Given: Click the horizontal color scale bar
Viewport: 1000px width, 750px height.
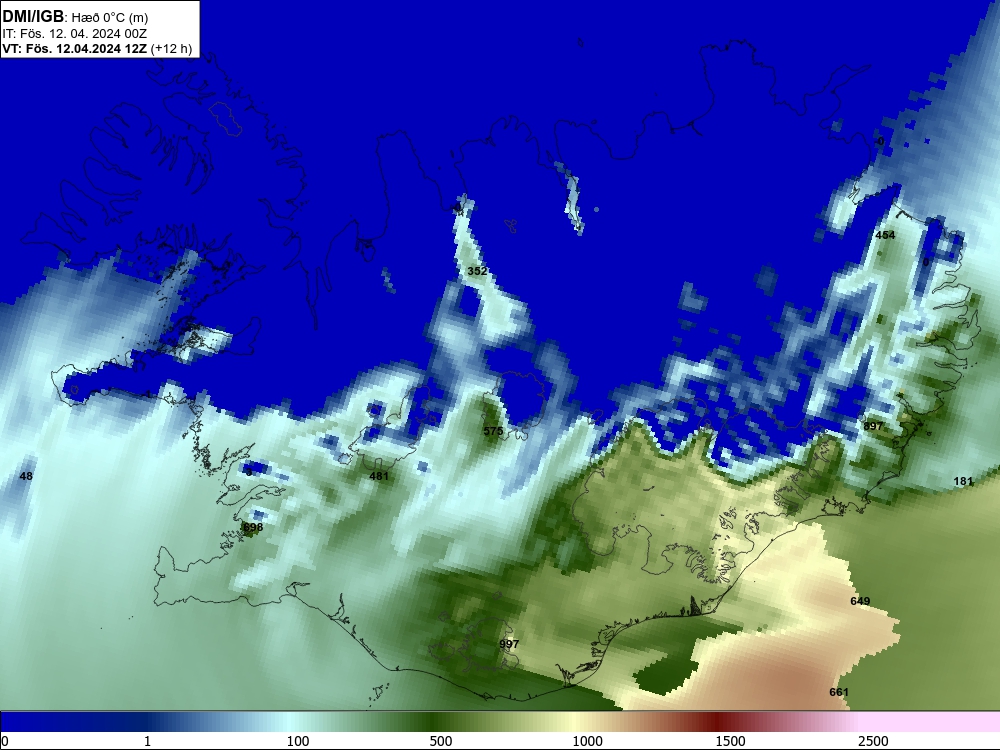Looking at the screenshot, I should [500, 721].
